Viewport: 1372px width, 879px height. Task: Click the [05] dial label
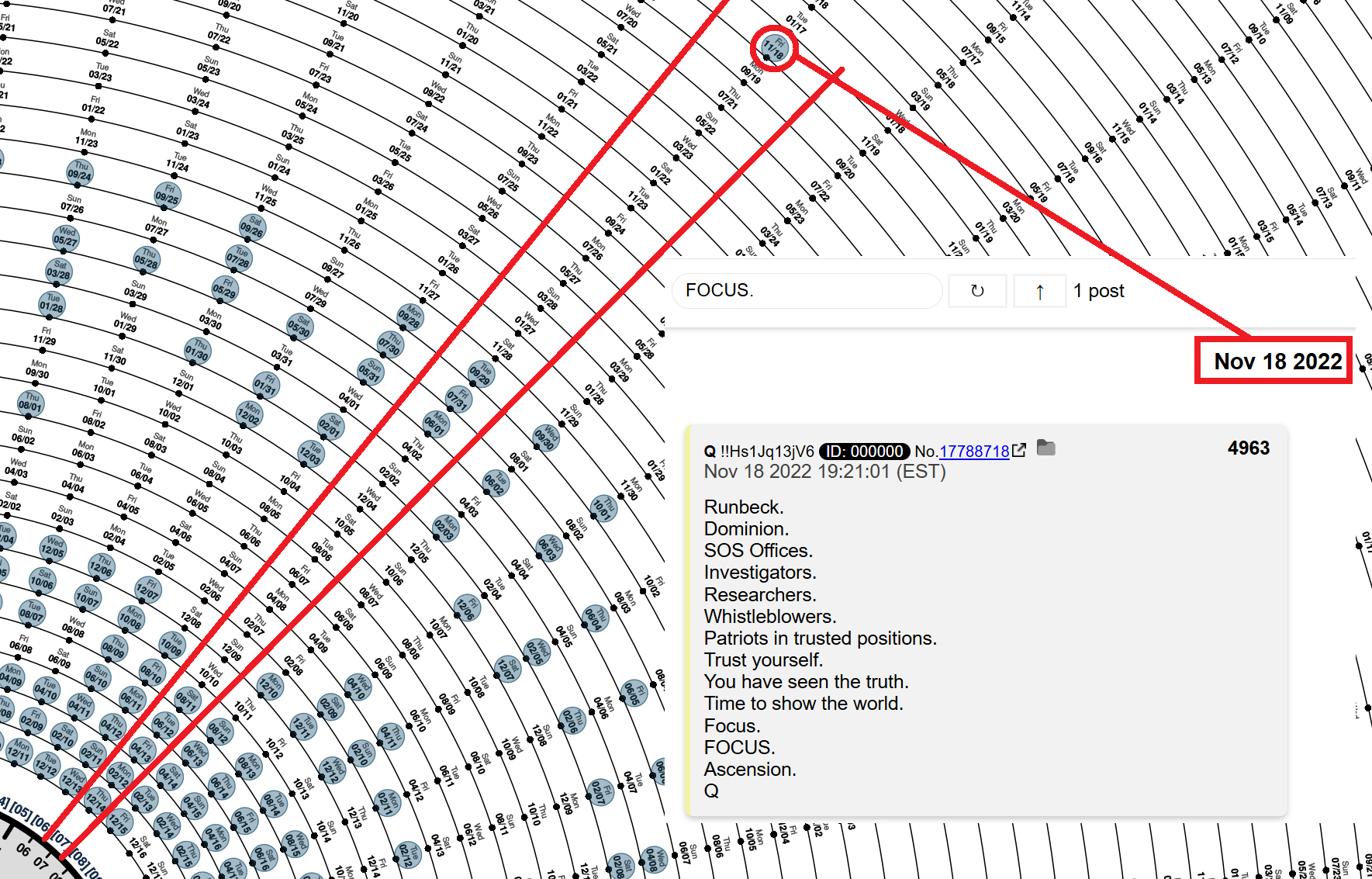point(22,812)
